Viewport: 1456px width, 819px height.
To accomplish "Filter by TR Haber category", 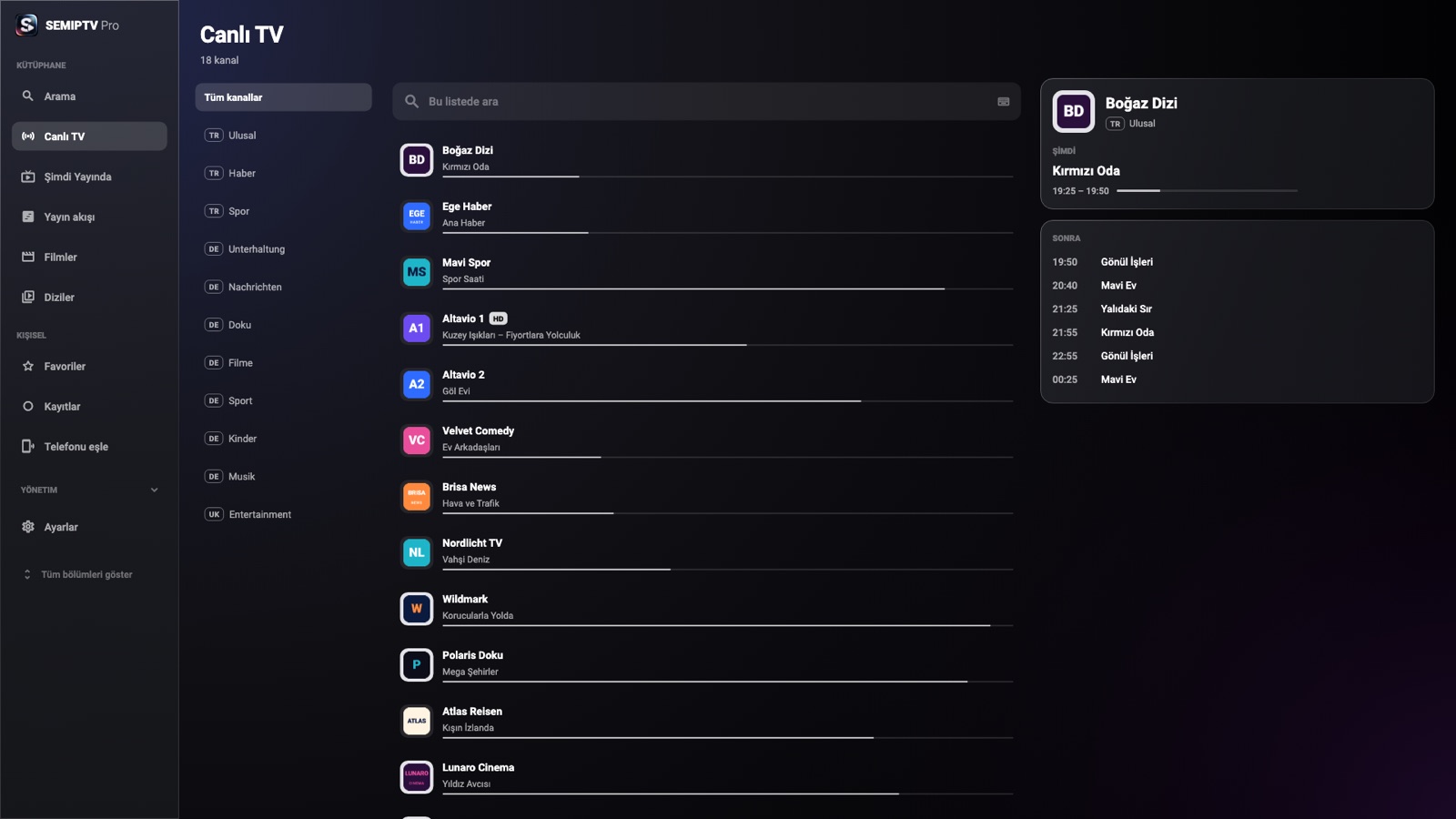I will 283,173.
